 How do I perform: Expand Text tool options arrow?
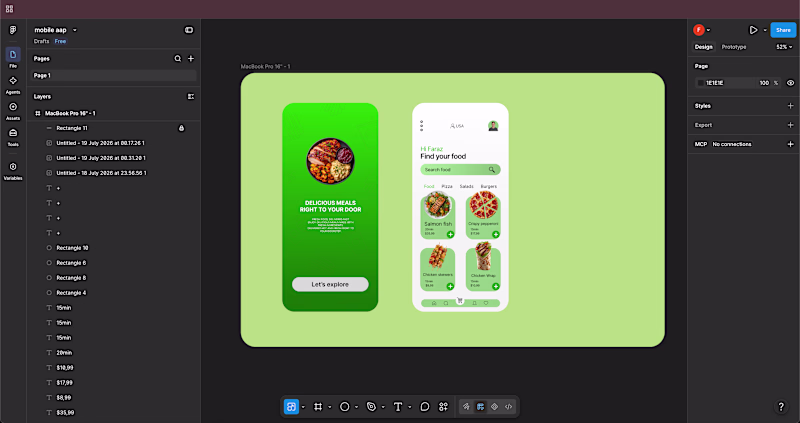click(x=409, y=407)
